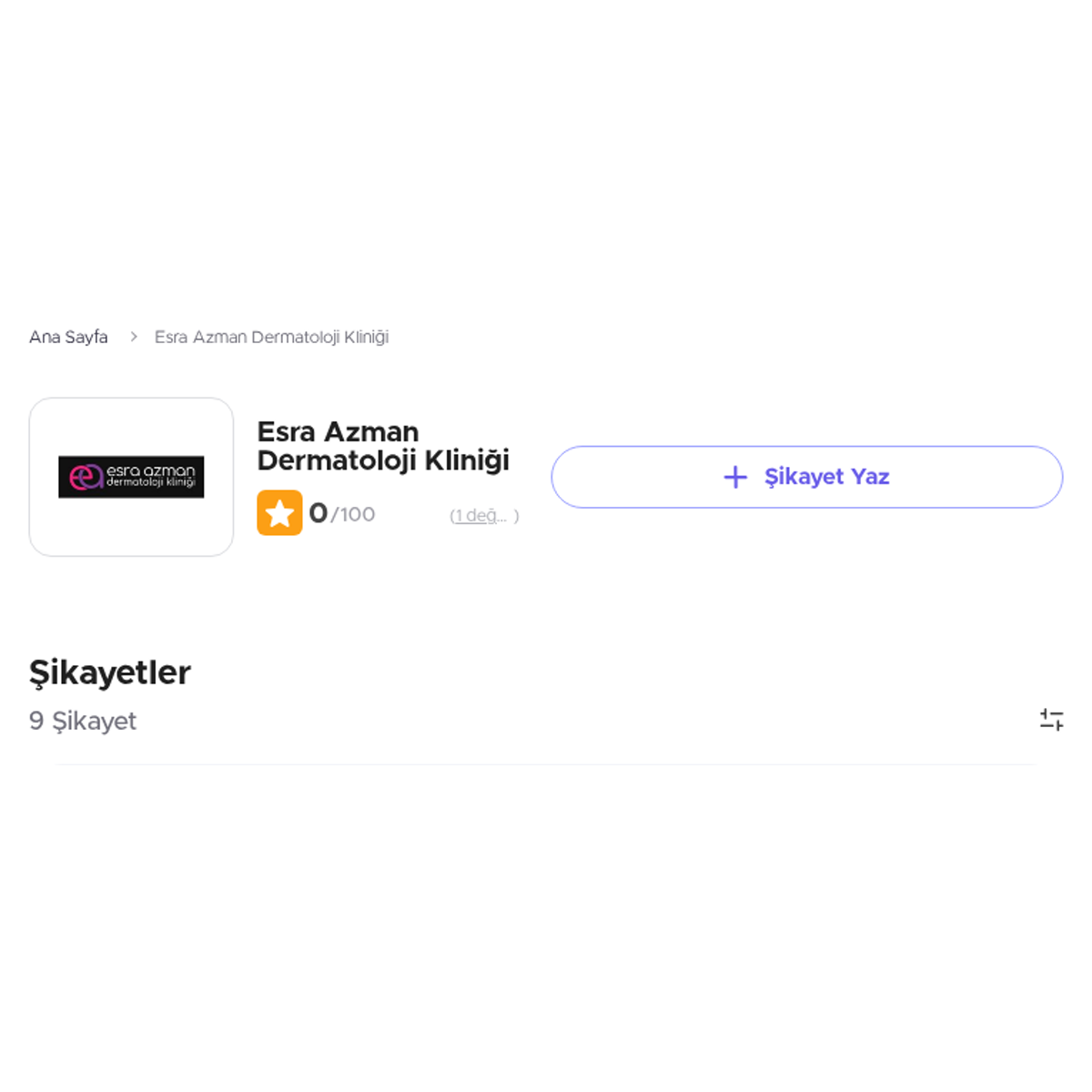Click the divider line below 9 Şikayet
The width and height of the screenshot is (1092, 1092).
click(x=546, y=764)
